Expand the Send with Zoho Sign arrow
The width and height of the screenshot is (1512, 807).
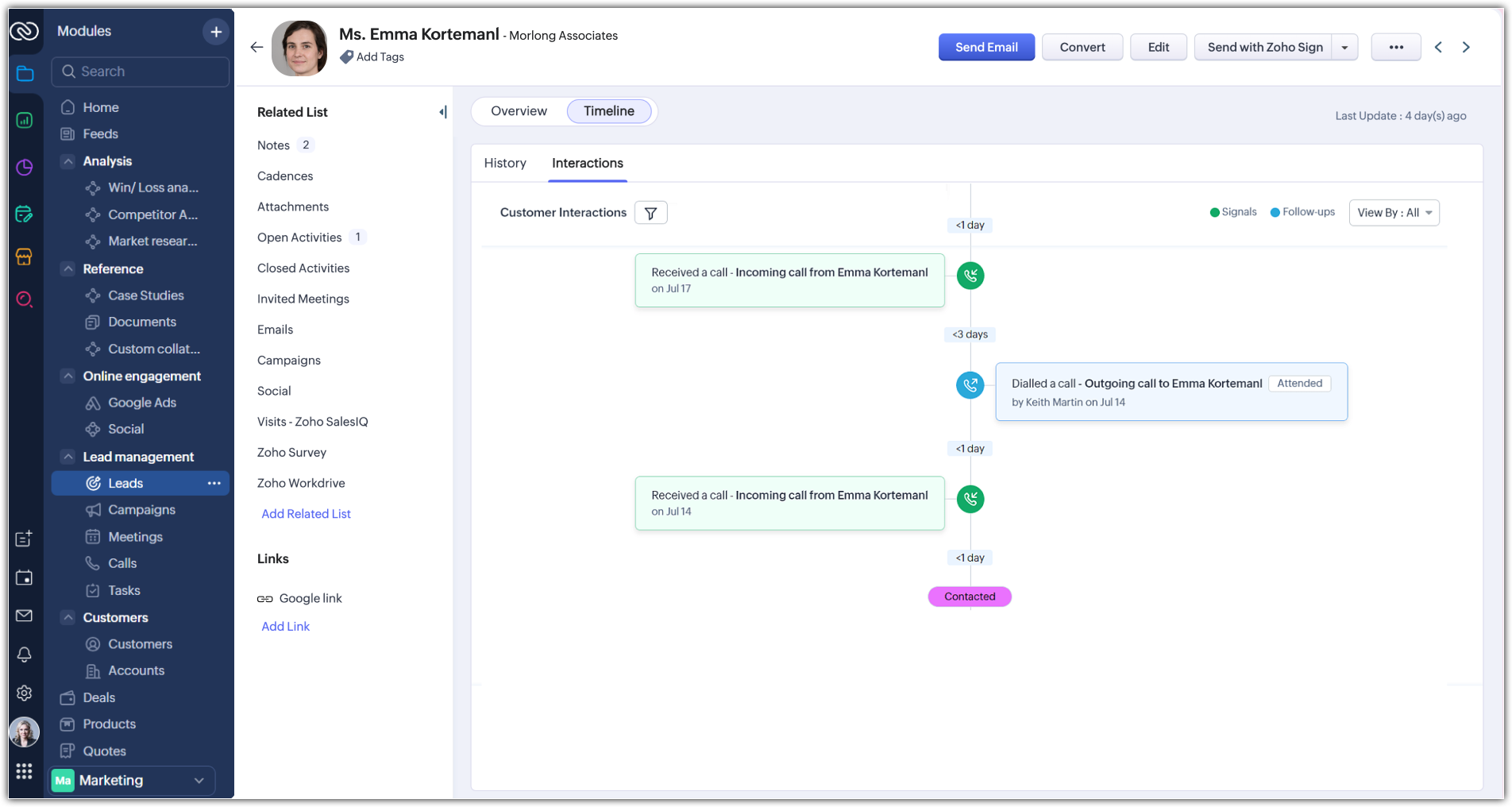click(x=1344, y=48)
